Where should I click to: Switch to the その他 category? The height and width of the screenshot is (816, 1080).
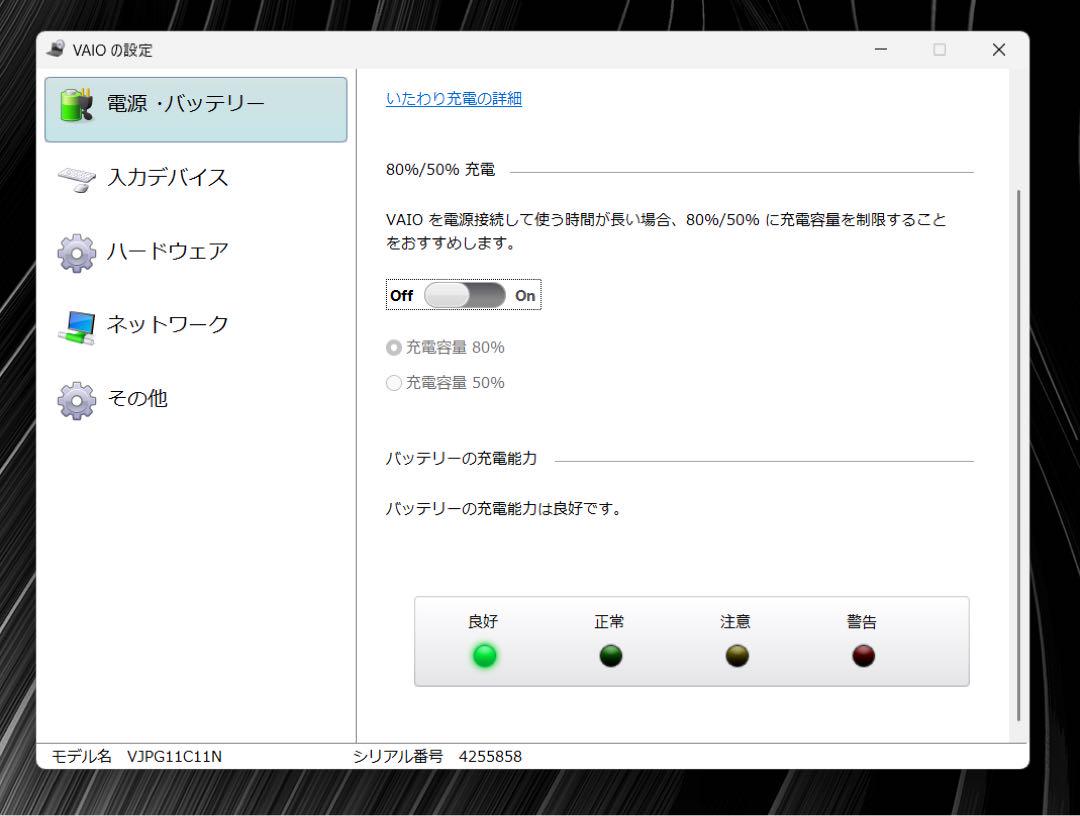point(196,399)
